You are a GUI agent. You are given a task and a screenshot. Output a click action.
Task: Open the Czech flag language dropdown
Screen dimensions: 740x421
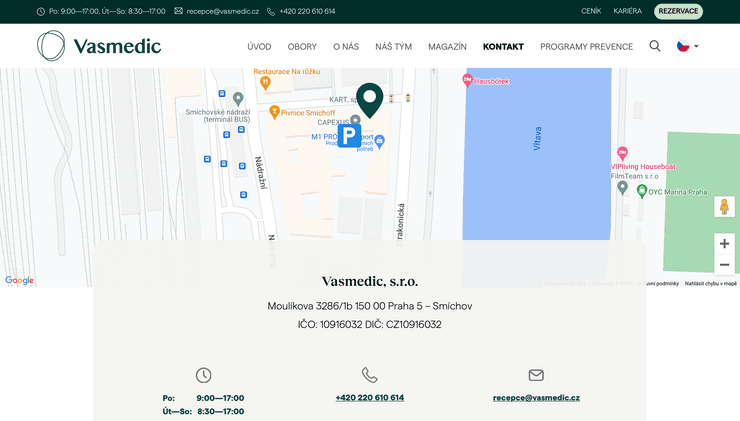coord(687,46)
